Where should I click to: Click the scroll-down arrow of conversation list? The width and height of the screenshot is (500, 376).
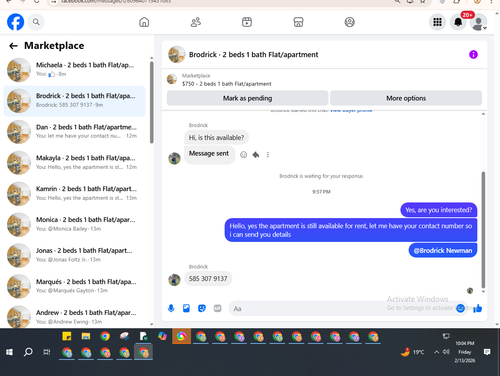click(x=152, y=324)
